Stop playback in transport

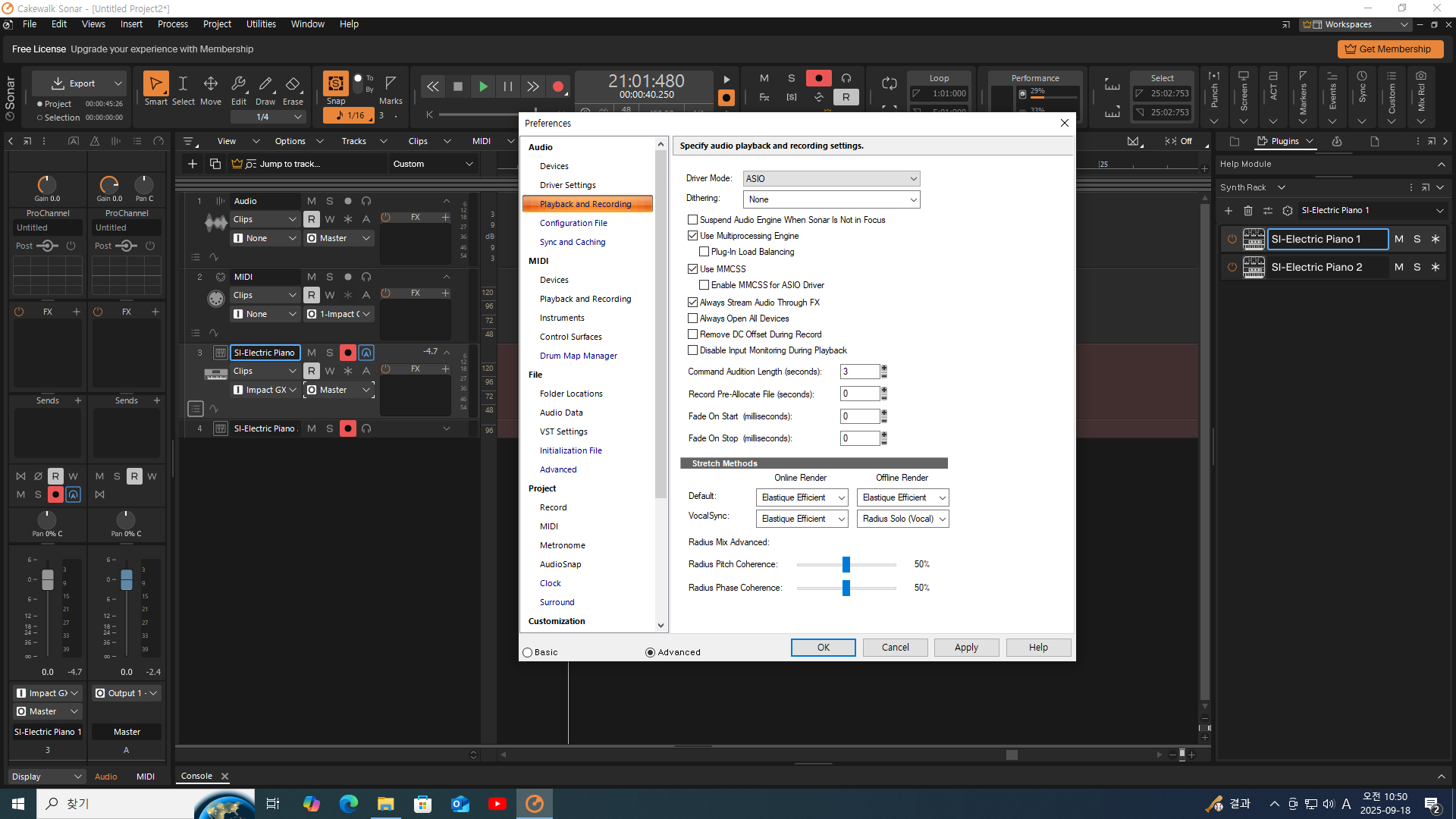[457, 86]
